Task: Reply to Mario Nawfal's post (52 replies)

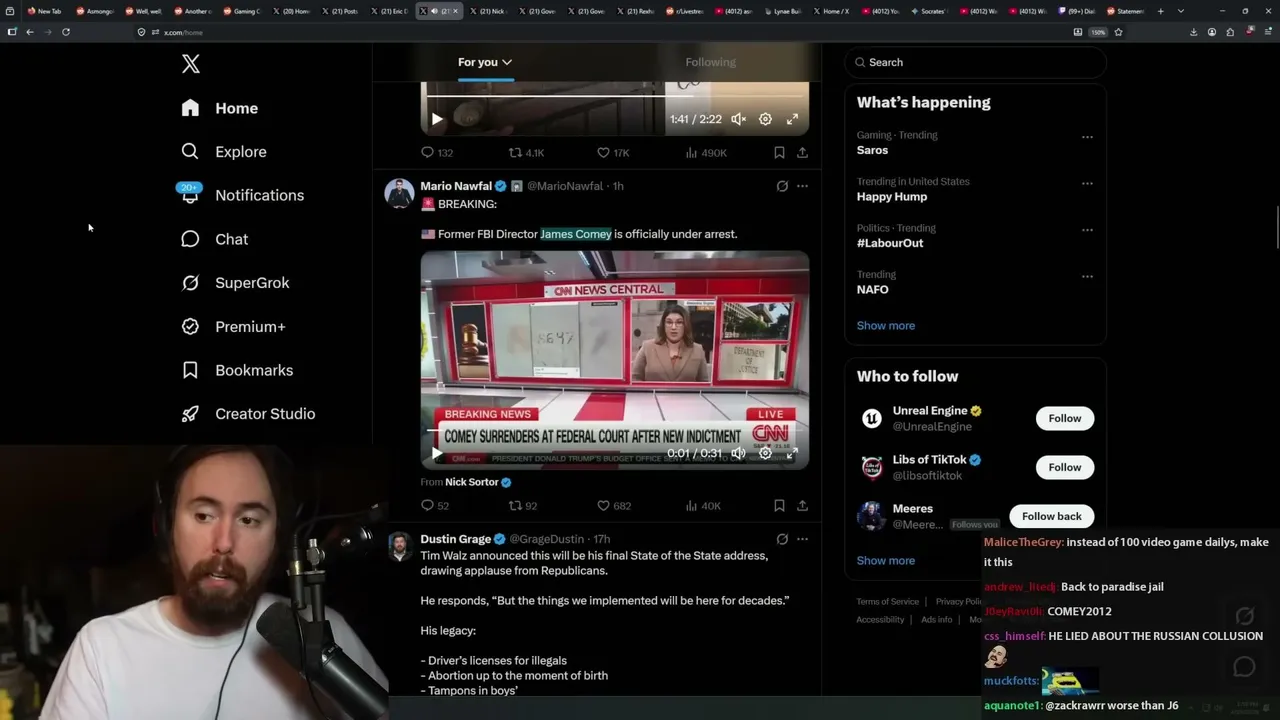Action: (x=427, y=506)
